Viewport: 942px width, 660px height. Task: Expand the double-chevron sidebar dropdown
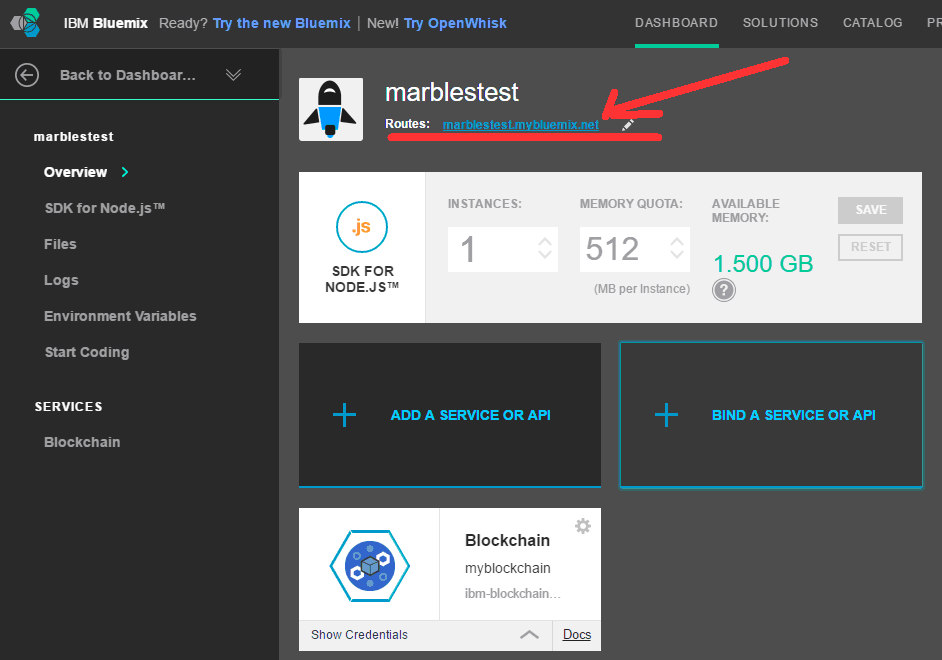point(233,74)
